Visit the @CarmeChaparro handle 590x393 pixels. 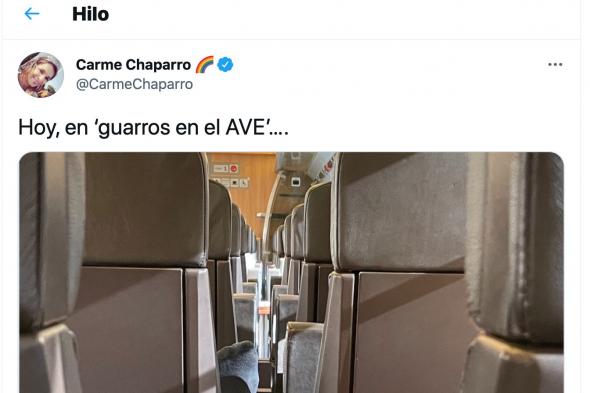(134, 84)
